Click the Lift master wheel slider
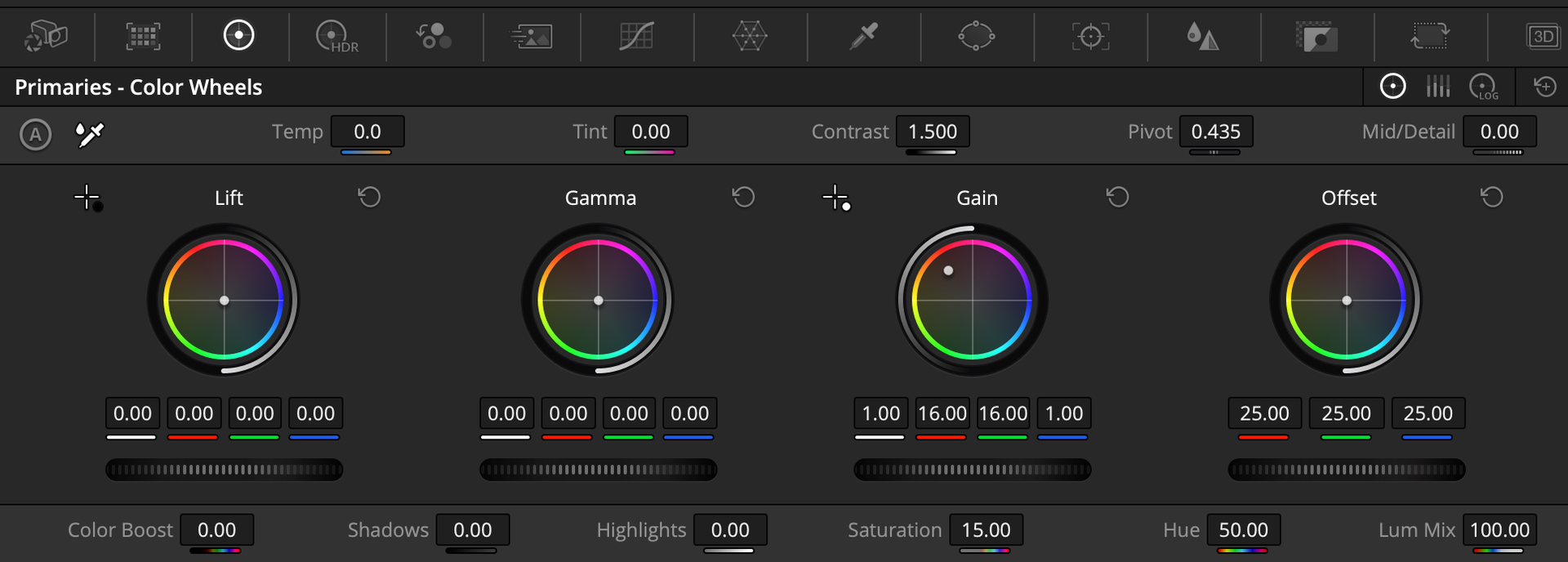Image resolution: width=1568 pixels, height=562 pixels. click(224, 470)
